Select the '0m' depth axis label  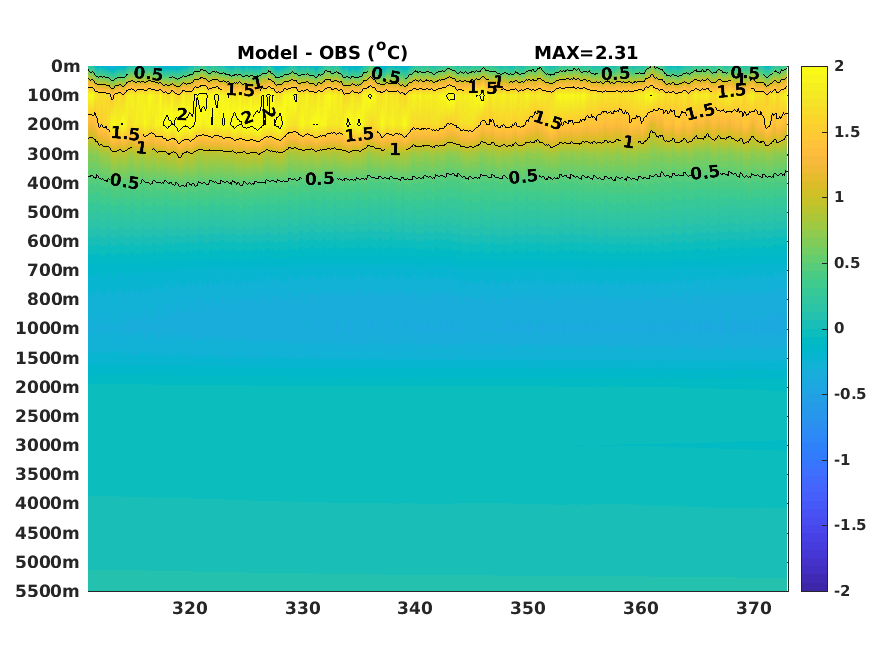[65, 66]
